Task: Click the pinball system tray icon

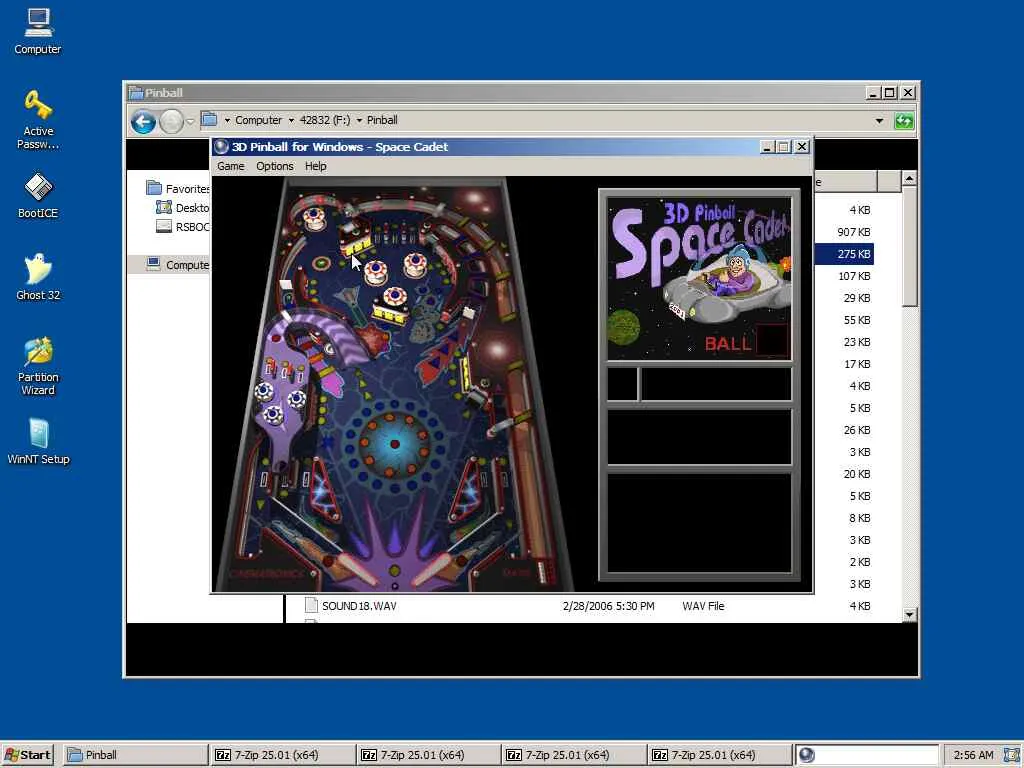Action: [807, 755]
